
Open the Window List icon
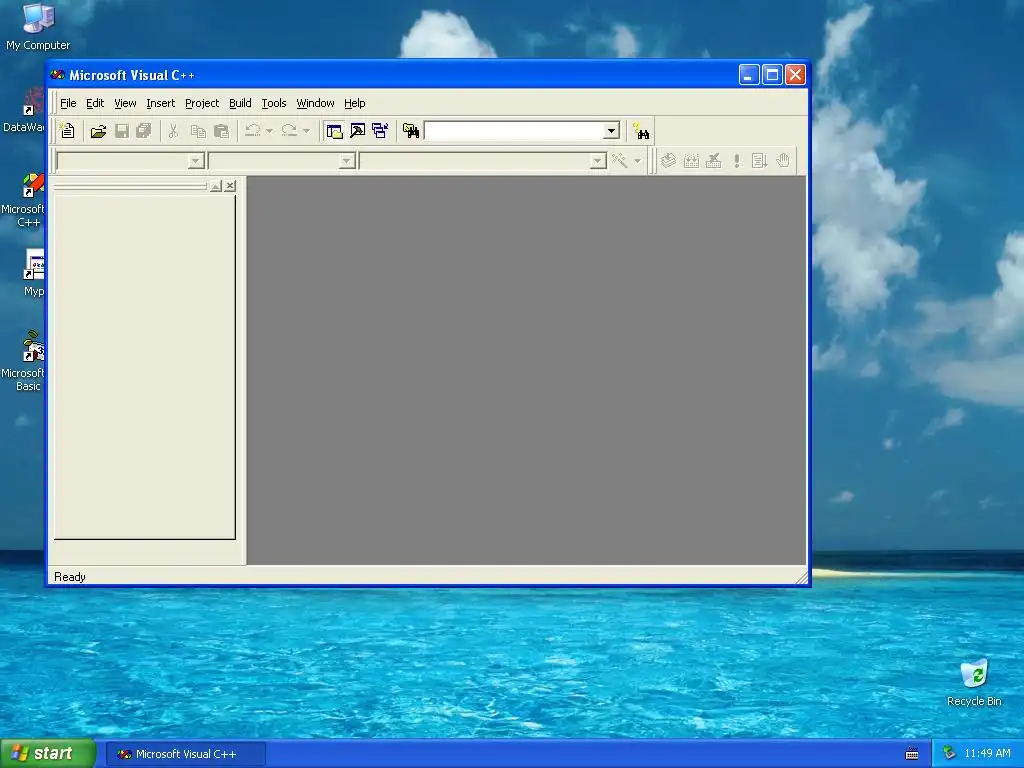pyautogui.click(x=380, y=131)
